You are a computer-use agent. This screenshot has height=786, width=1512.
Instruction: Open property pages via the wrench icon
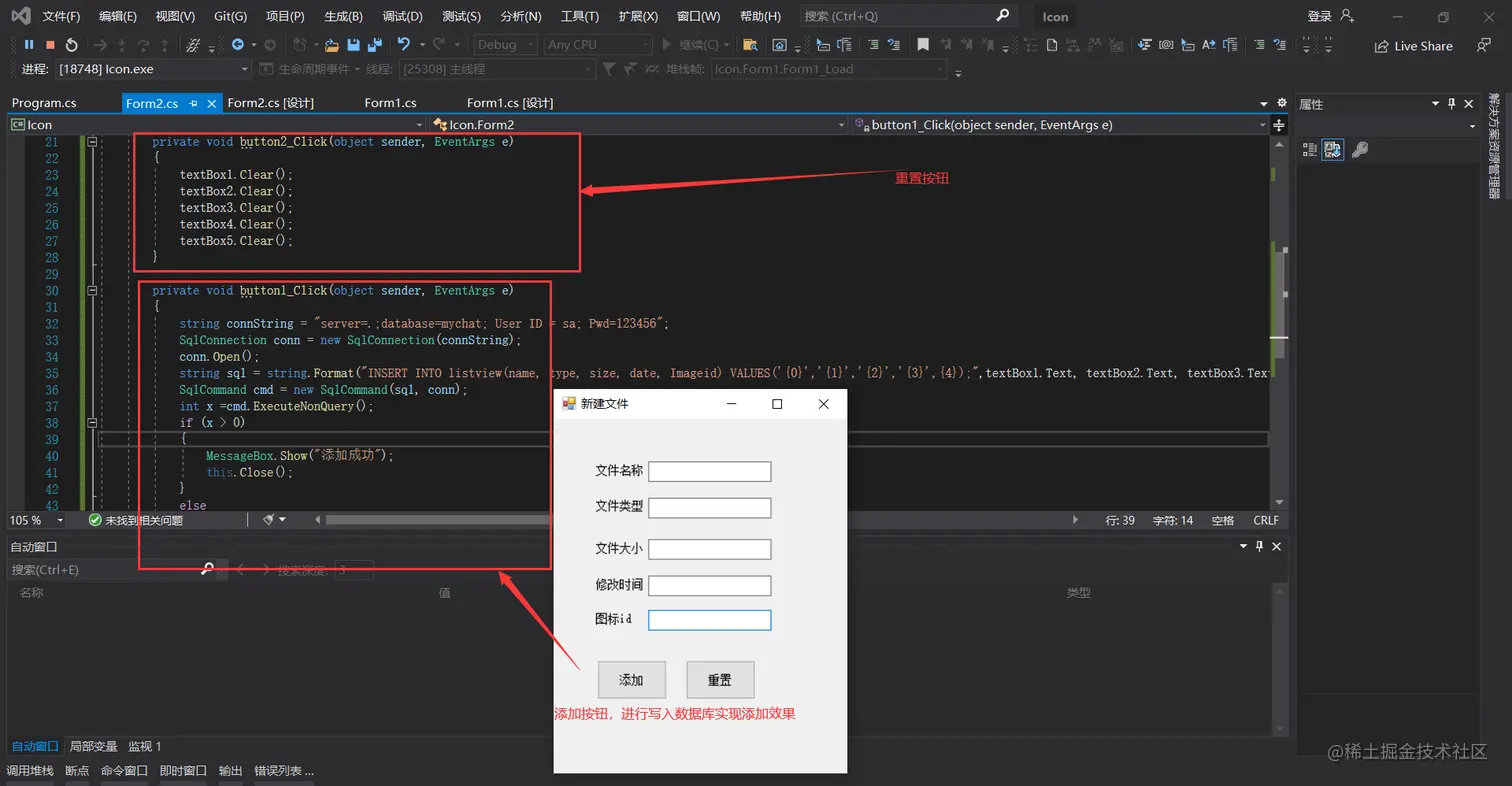tap(1359, 150)
